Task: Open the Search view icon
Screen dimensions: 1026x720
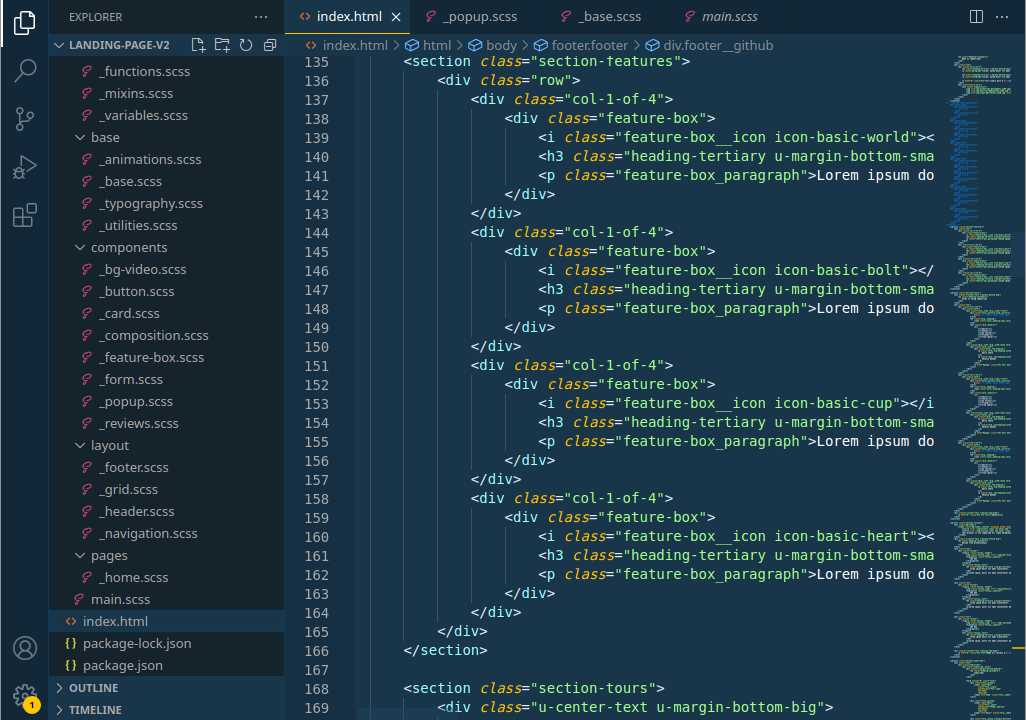Action: tap(24, 70)
